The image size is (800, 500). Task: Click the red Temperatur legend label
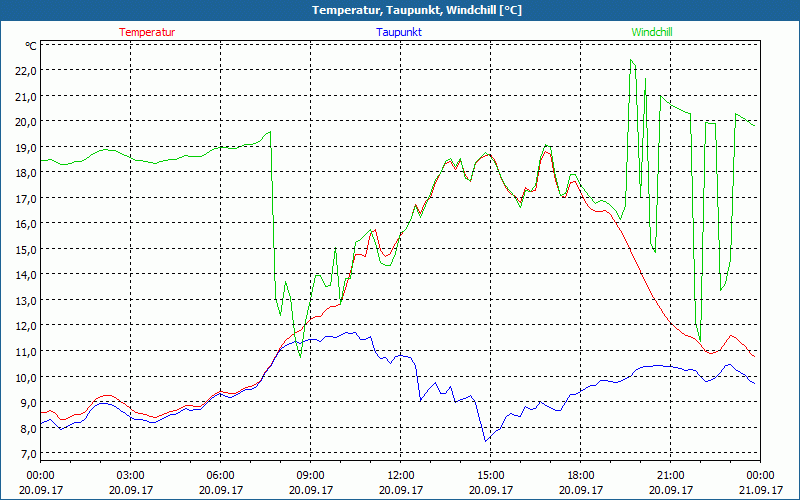(x=147, y=32)
